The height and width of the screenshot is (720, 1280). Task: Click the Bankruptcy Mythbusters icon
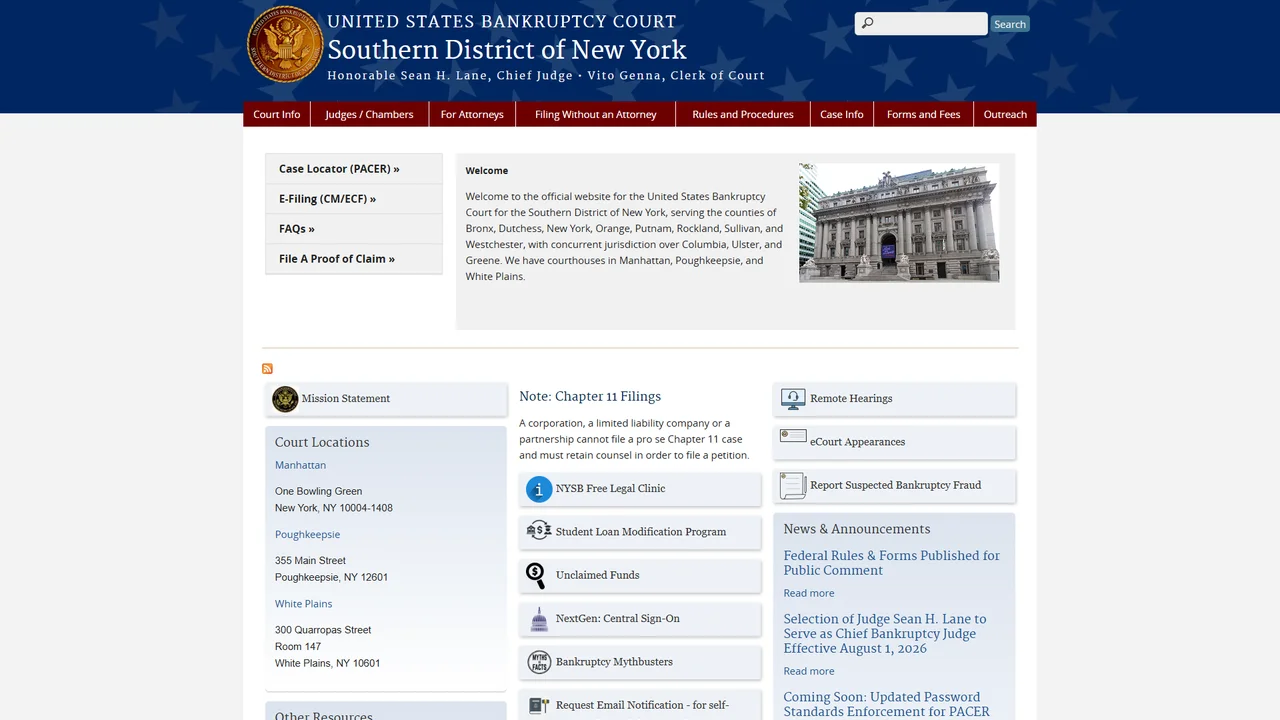[x=539, y=662]
